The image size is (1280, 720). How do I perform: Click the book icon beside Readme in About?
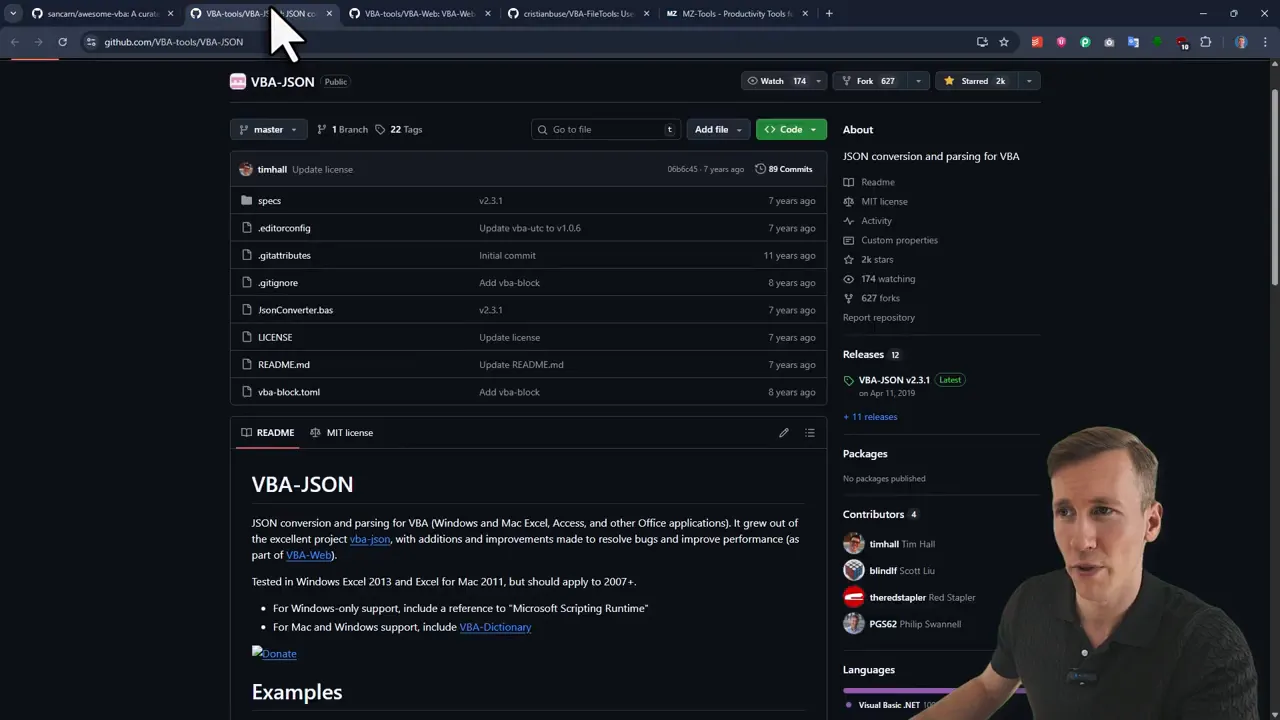click(849, 182)
